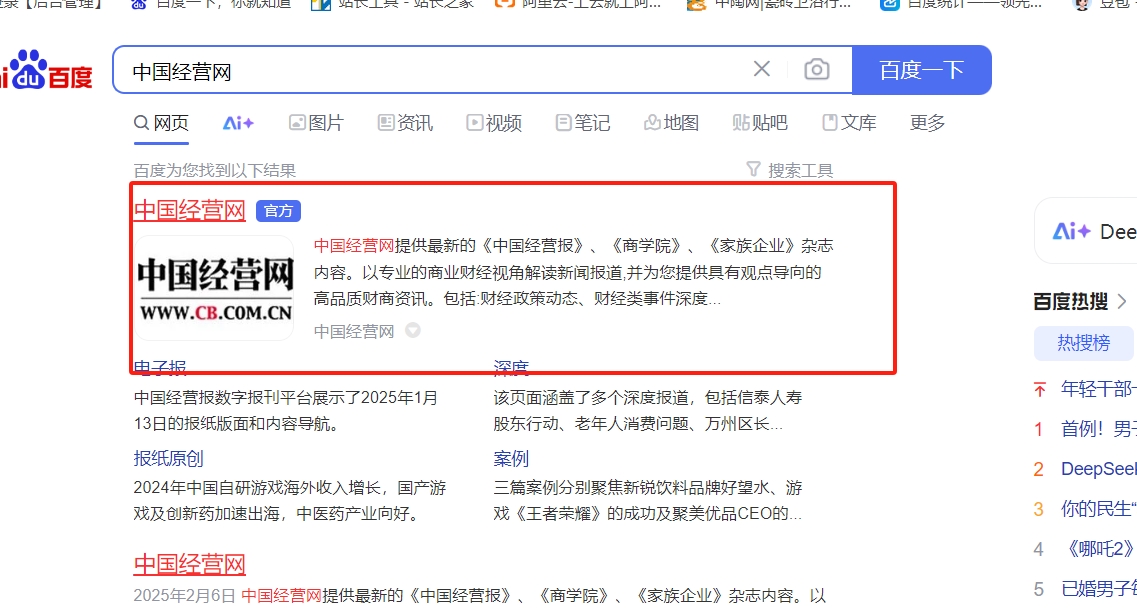Switch to the 视频 tab
Image resolution: width=1137 pixels, height=614 pixels.
pyautogui.click(x=494, y=123)
